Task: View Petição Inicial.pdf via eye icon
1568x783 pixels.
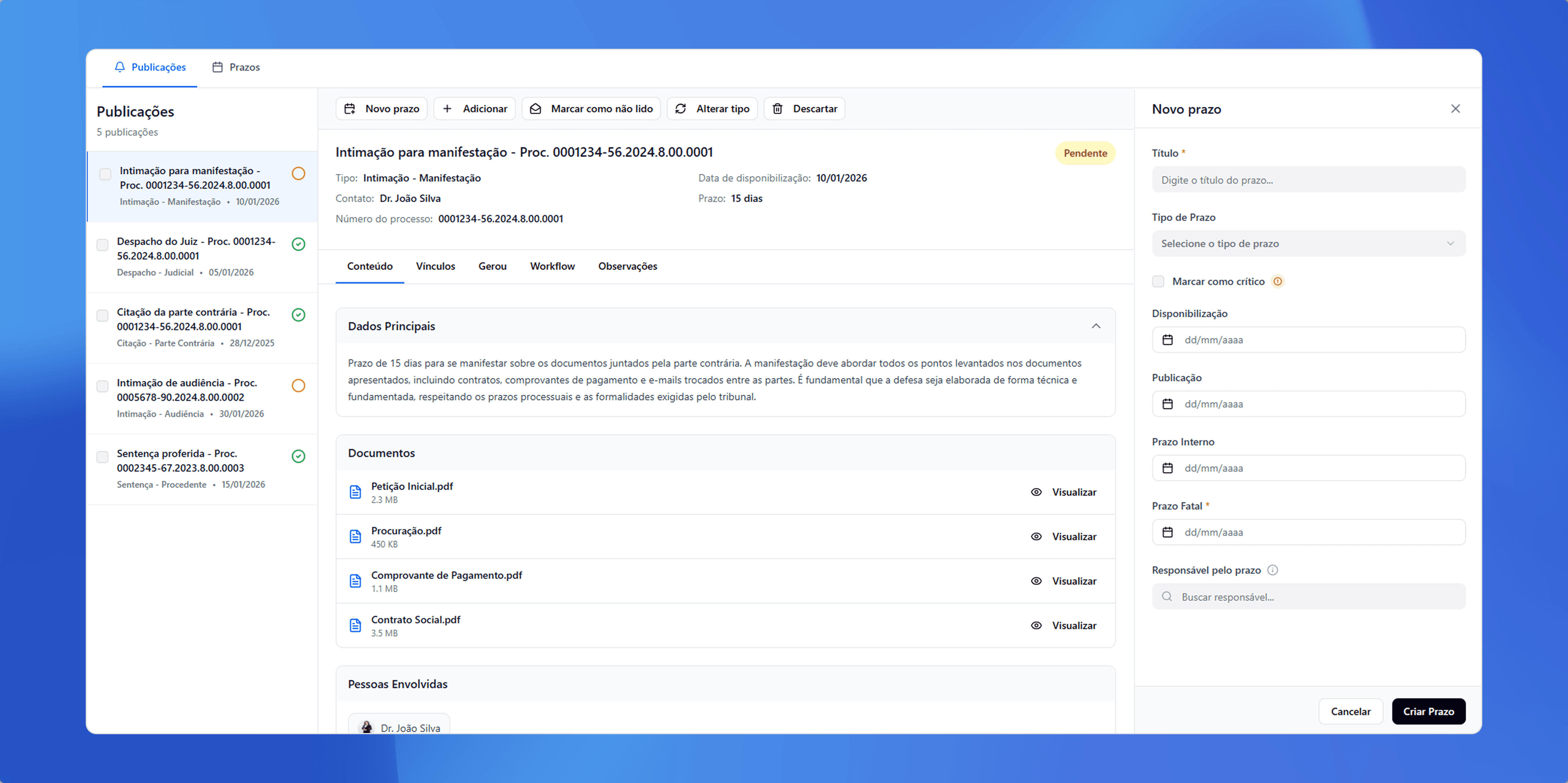Action: click(1036, 492)
